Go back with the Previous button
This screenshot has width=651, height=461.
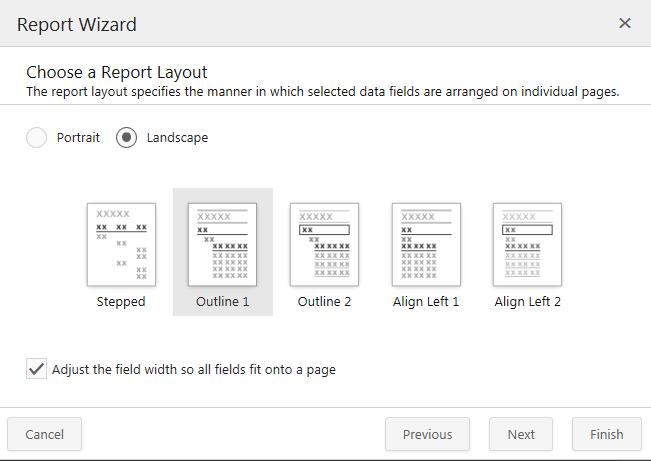click(427, 434)
